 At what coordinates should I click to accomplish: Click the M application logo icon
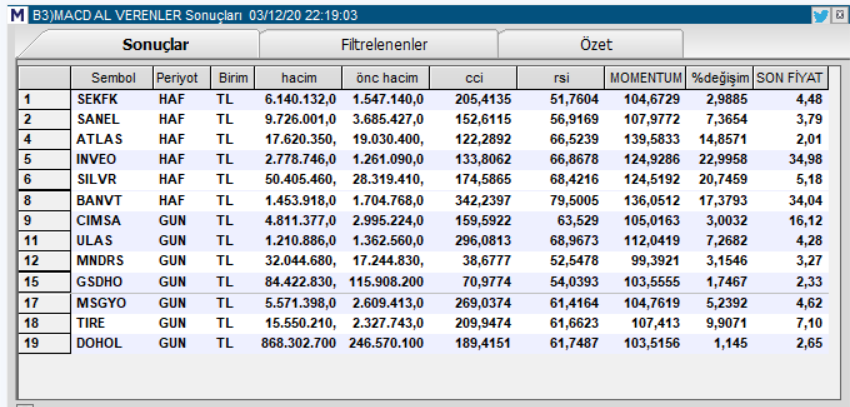pos(18,15)
